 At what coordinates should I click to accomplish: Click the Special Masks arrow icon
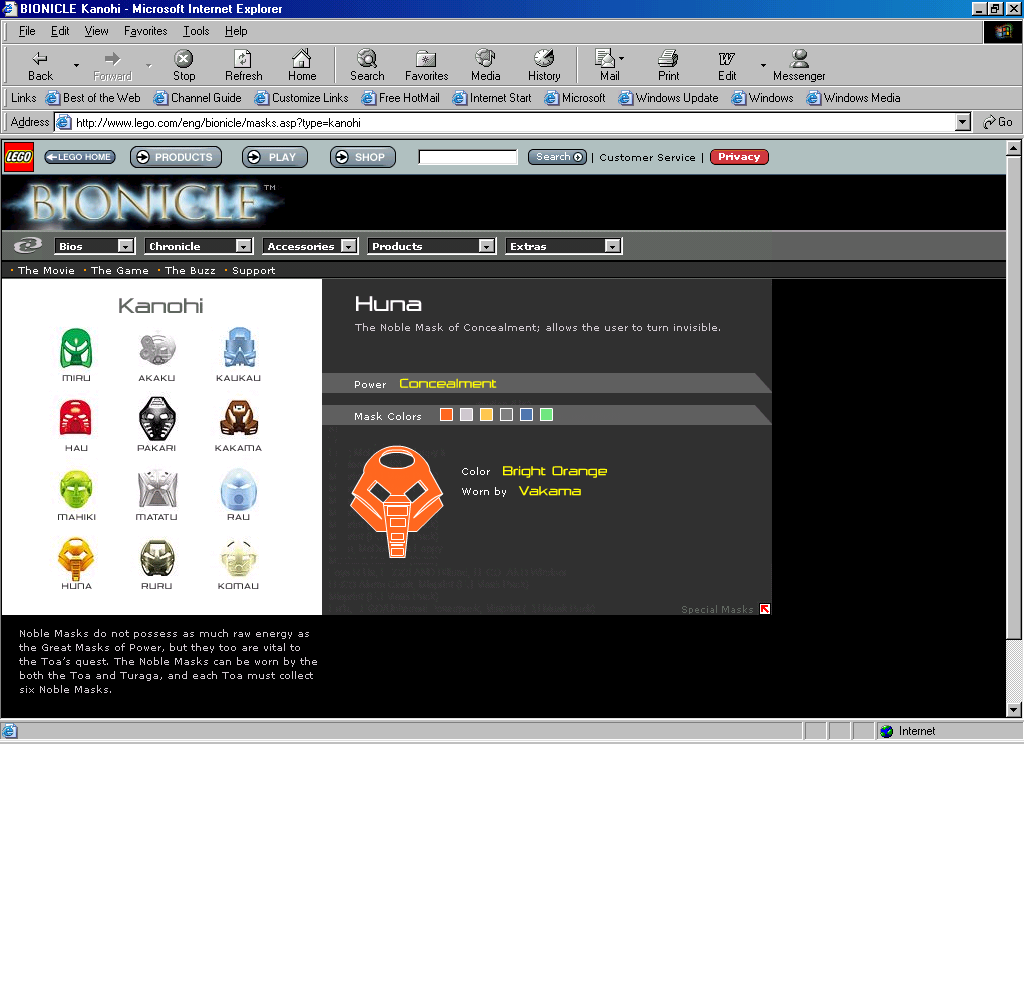pos(765,609)
